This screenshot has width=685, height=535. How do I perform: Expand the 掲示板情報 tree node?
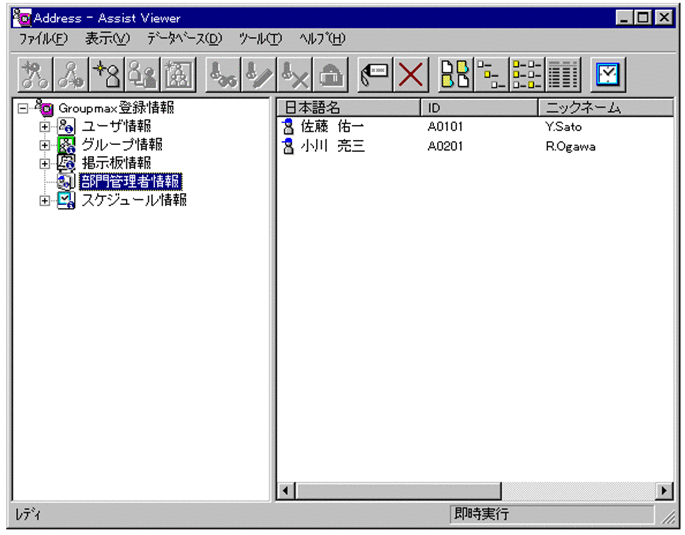tap(45, 164)
